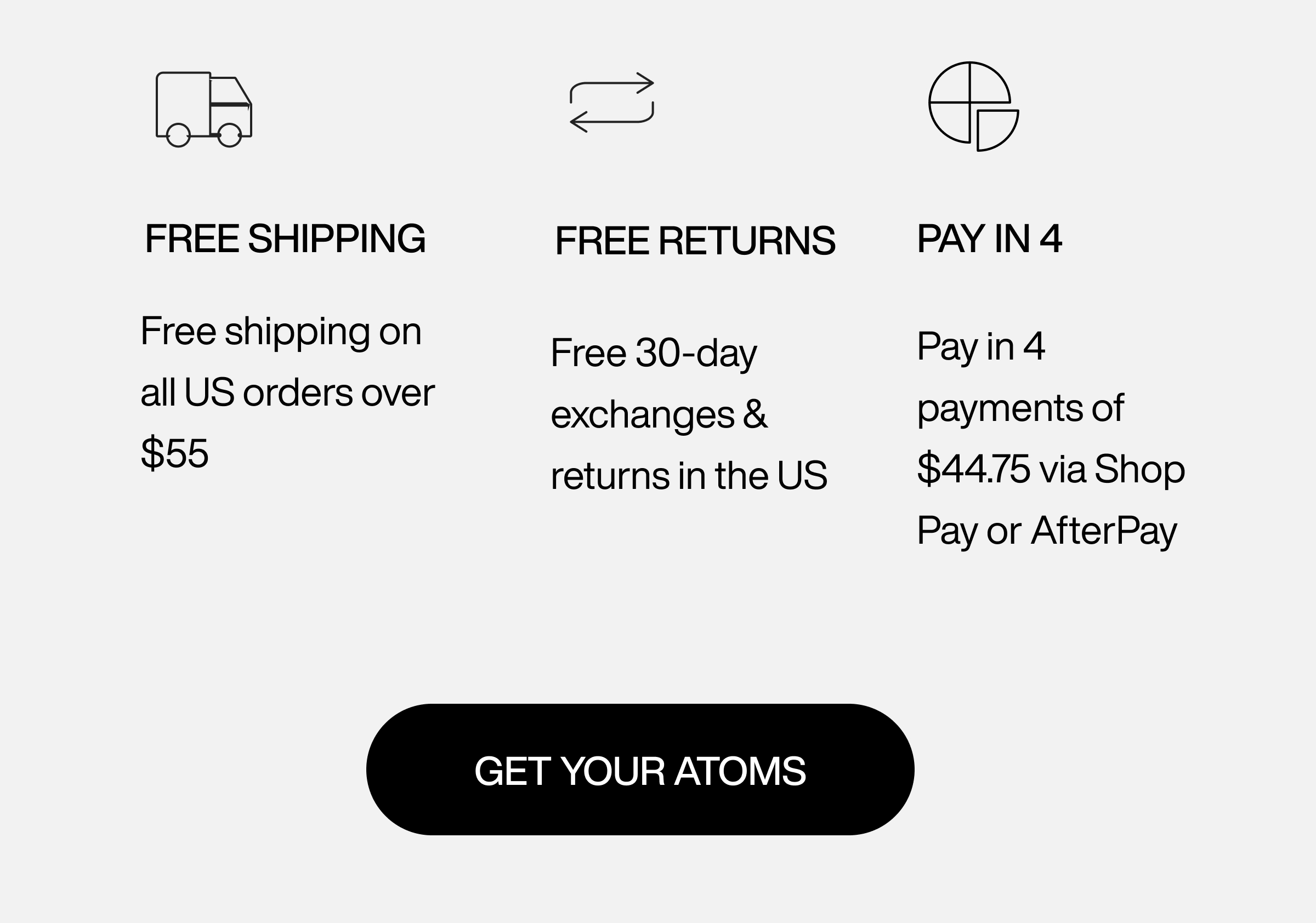Select the FREE RETURNS heading
Image resolution: width=1316 pixels, height=923 pixels.
695,241
